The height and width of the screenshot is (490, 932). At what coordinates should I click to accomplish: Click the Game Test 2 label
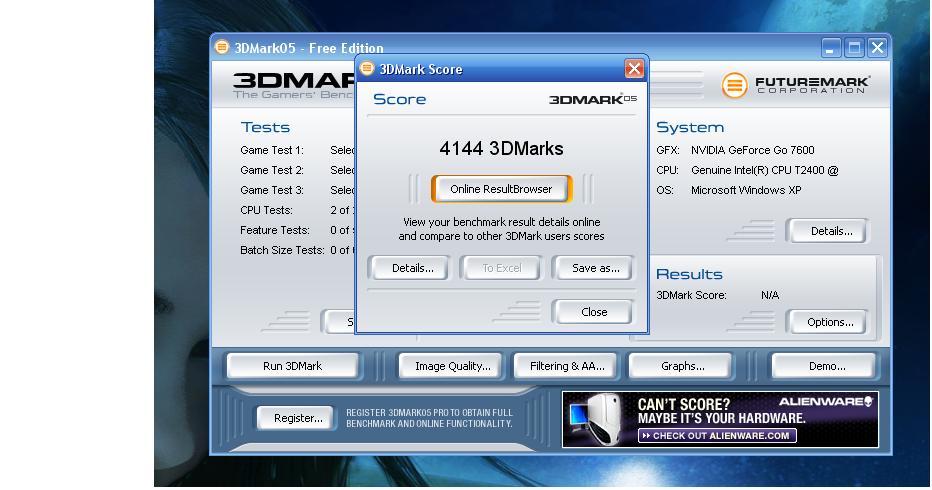[x=272, y=171]
